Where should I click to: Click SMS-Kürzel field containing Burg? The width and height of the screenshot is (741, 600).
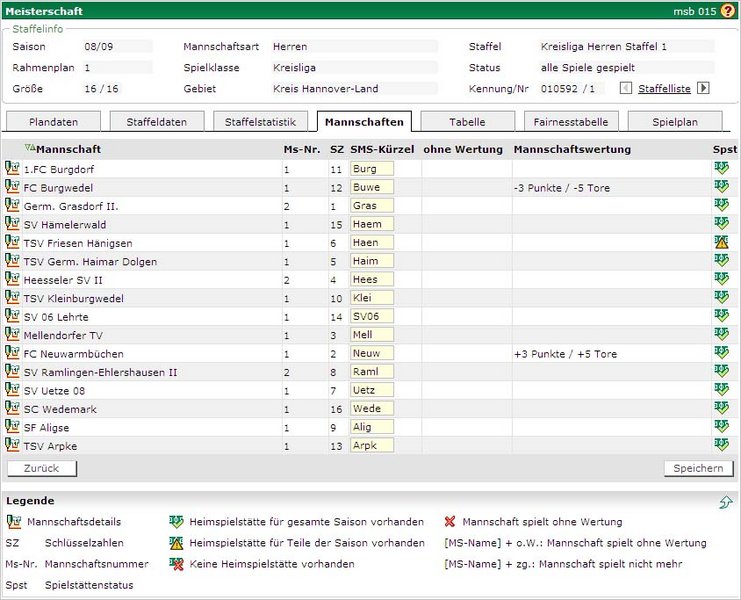(372, 169)
